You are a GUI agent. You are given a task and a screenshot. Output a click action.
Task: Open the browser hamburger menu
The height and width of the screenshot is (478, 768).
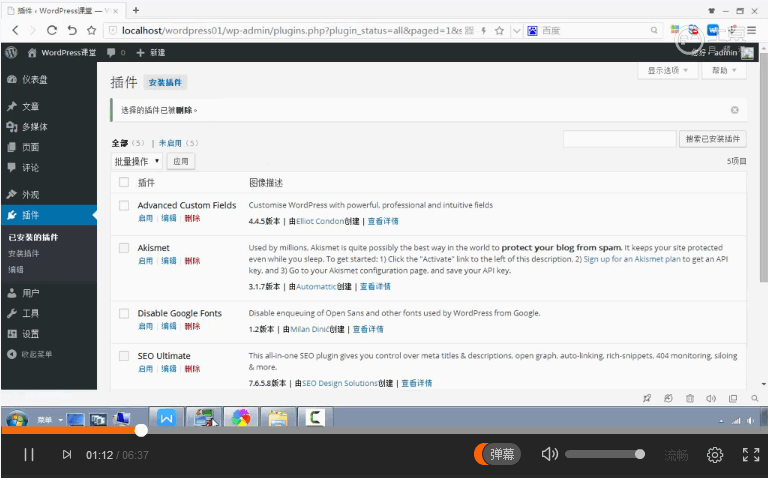(752, 30)
